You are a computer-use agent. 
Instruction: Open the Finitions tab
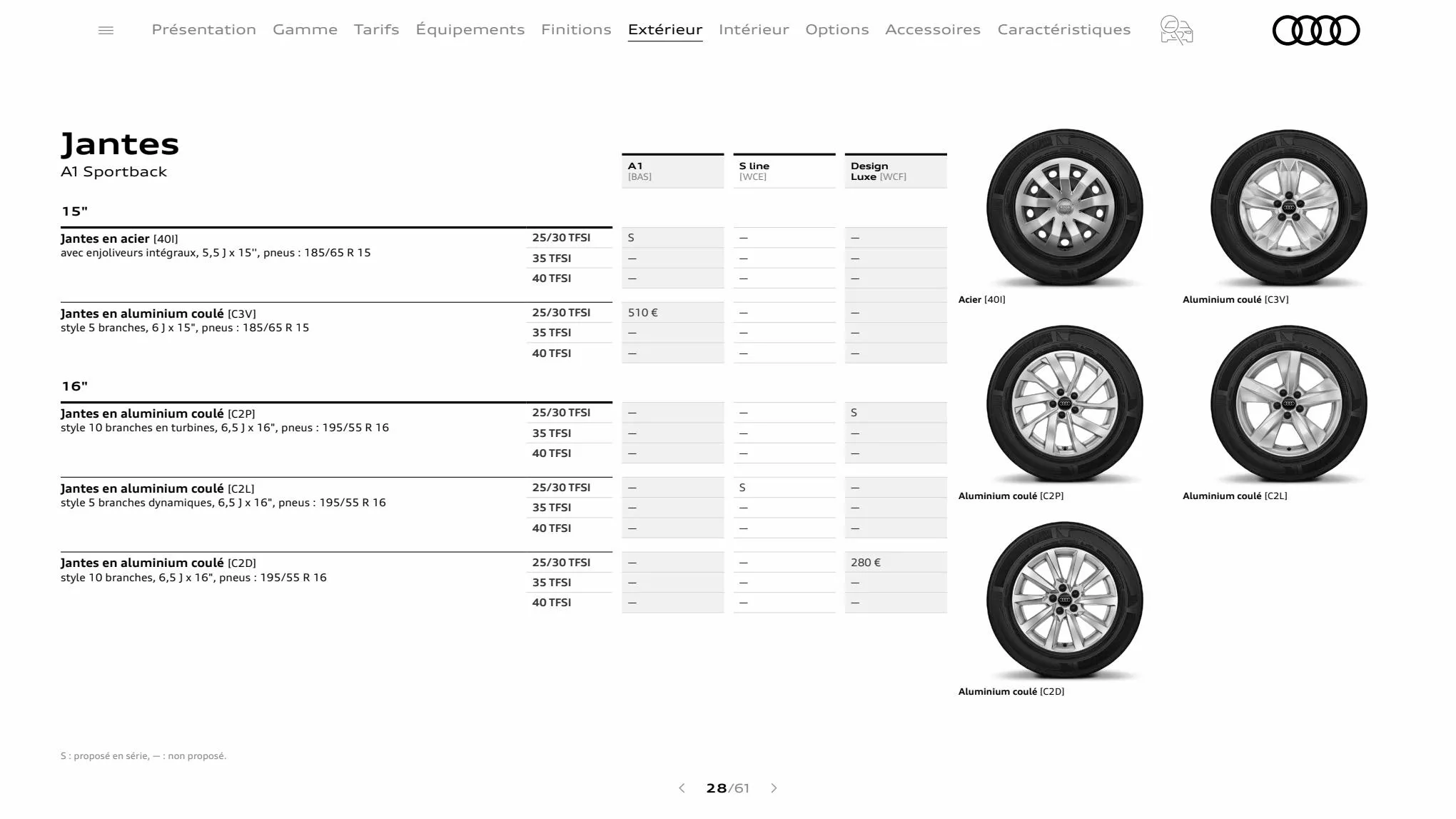point(576,29)
